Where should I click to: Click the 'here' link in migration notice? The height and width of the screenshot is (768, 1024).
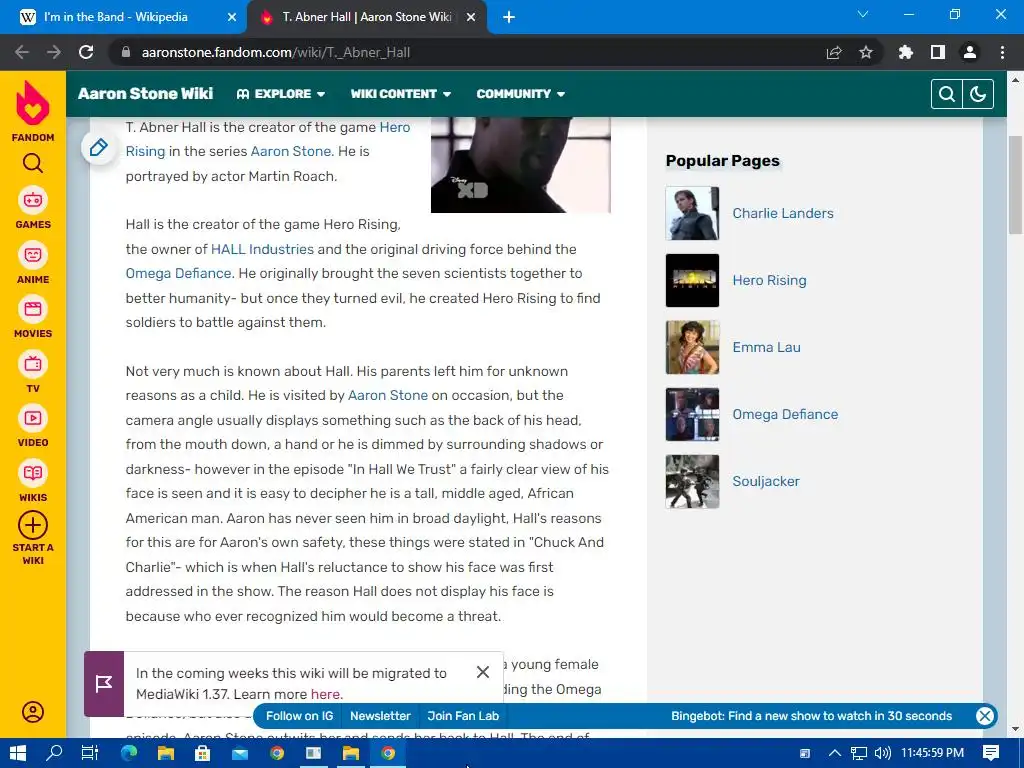325,694
